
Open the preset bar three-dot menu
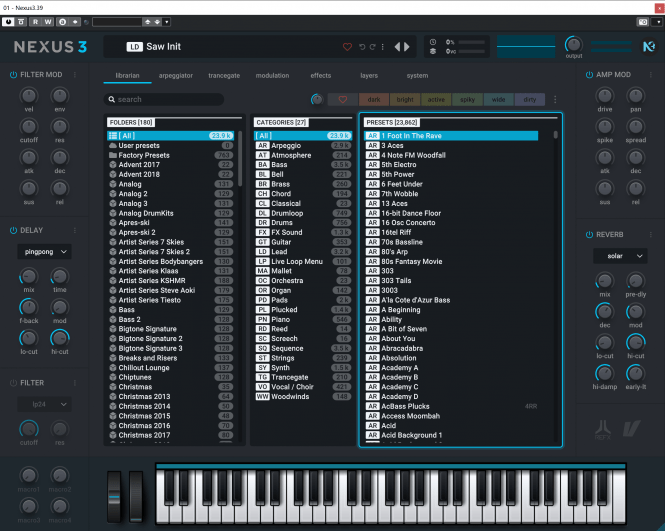383,47
